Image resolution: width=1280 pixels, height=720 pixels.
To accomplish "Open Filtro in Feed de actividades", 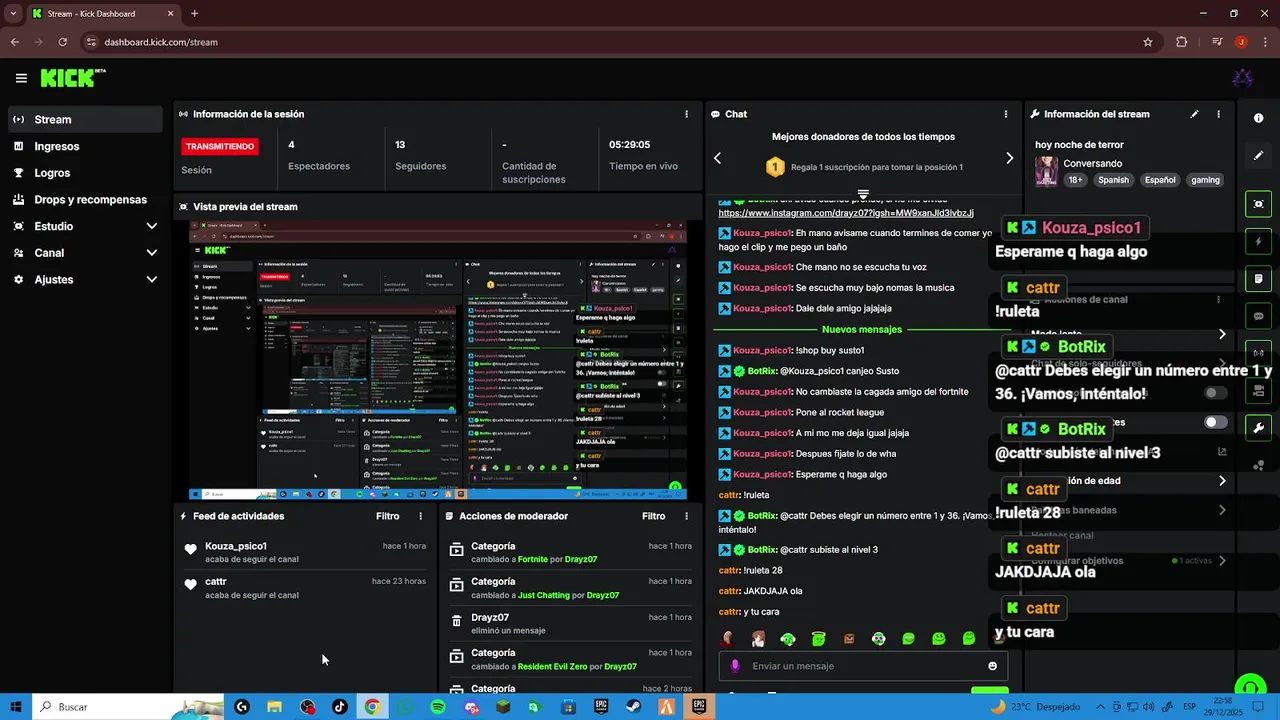I will 387,516.
